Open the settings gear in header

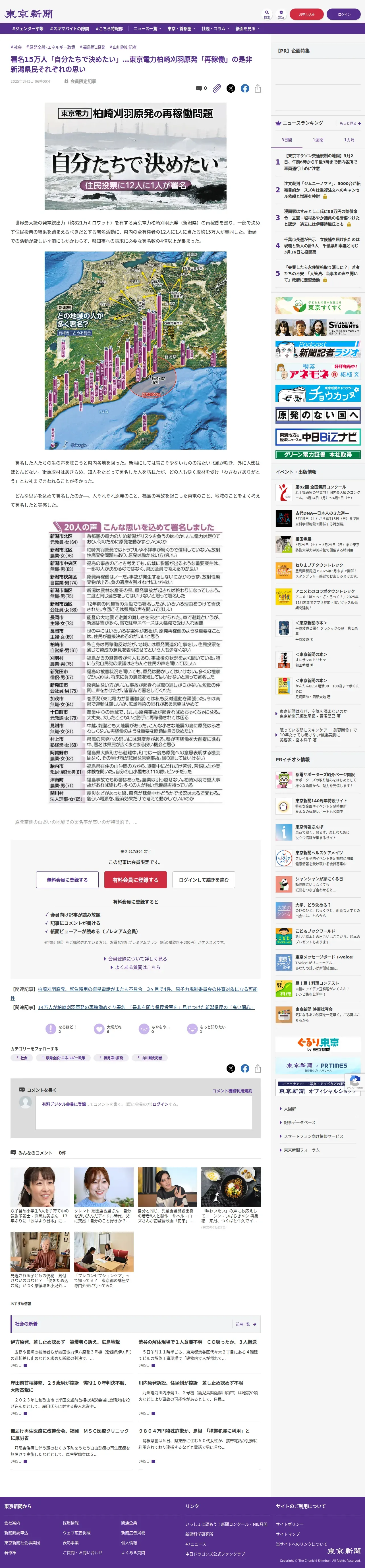pos(281,13)
